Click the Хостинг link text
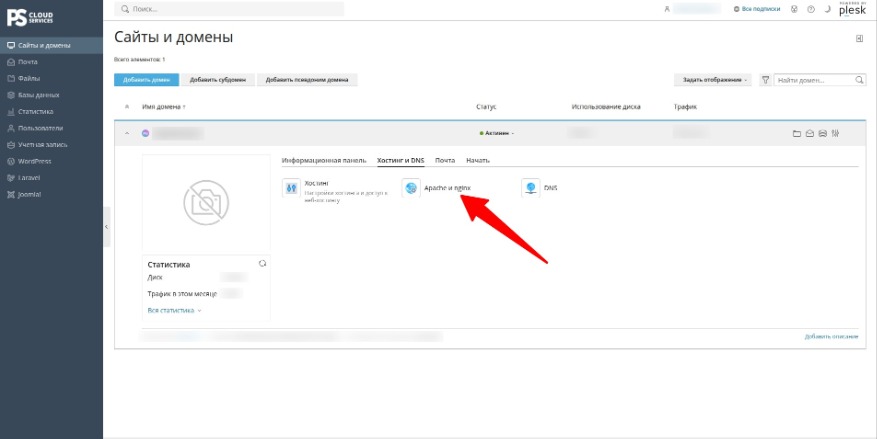The width and height of the screenshot is (877, 439). click(x=316, y=183)
